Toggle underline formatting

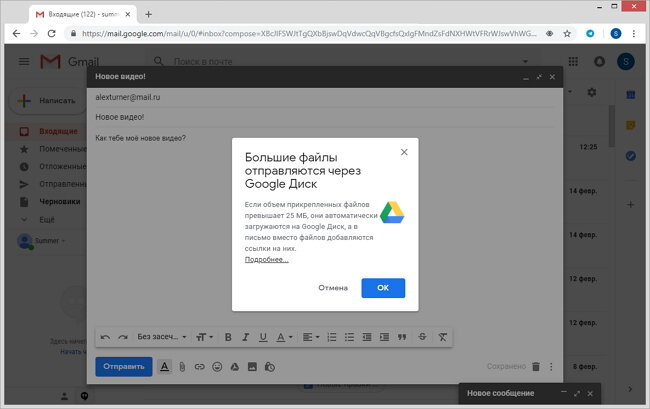263,337
